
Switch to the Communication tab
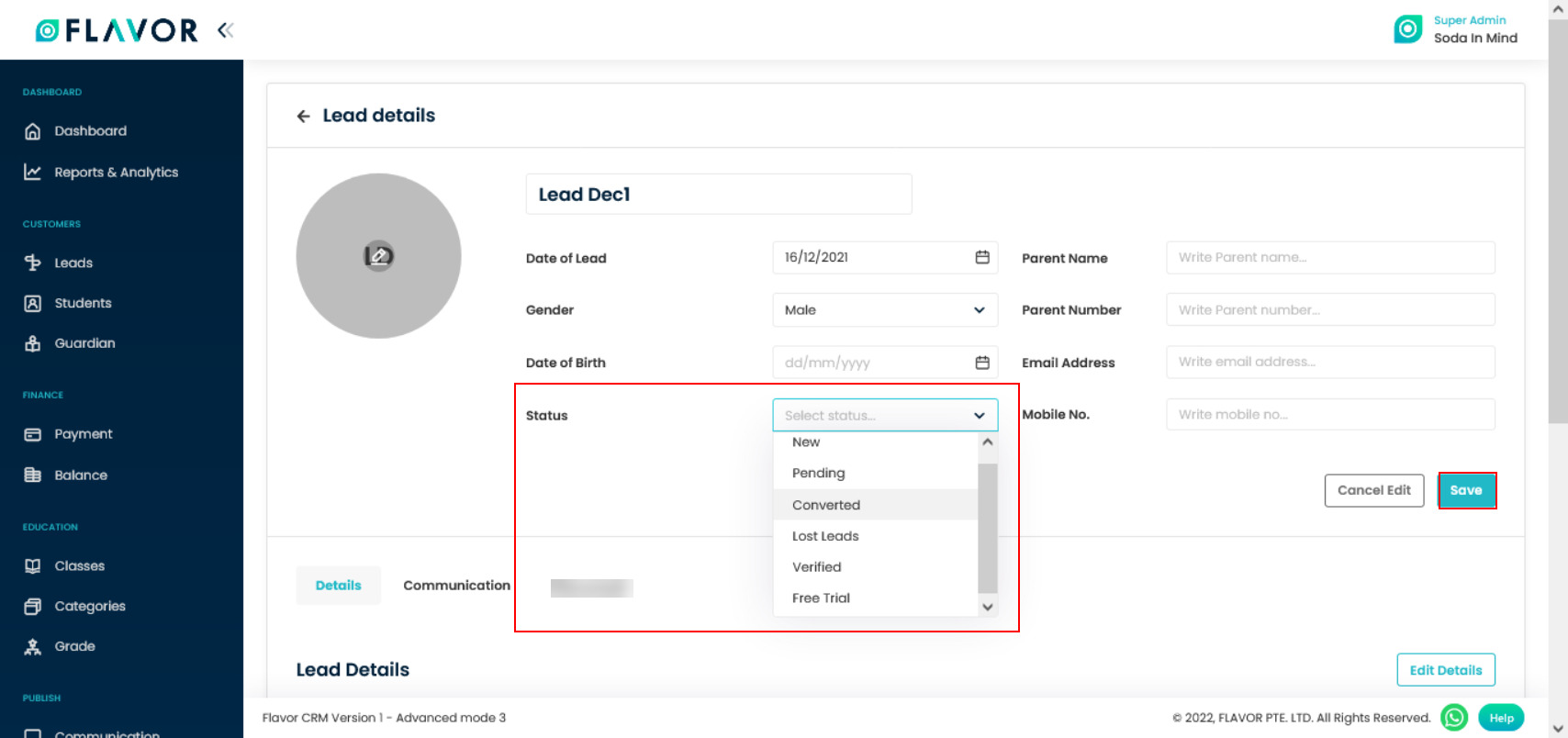point(456,586)
